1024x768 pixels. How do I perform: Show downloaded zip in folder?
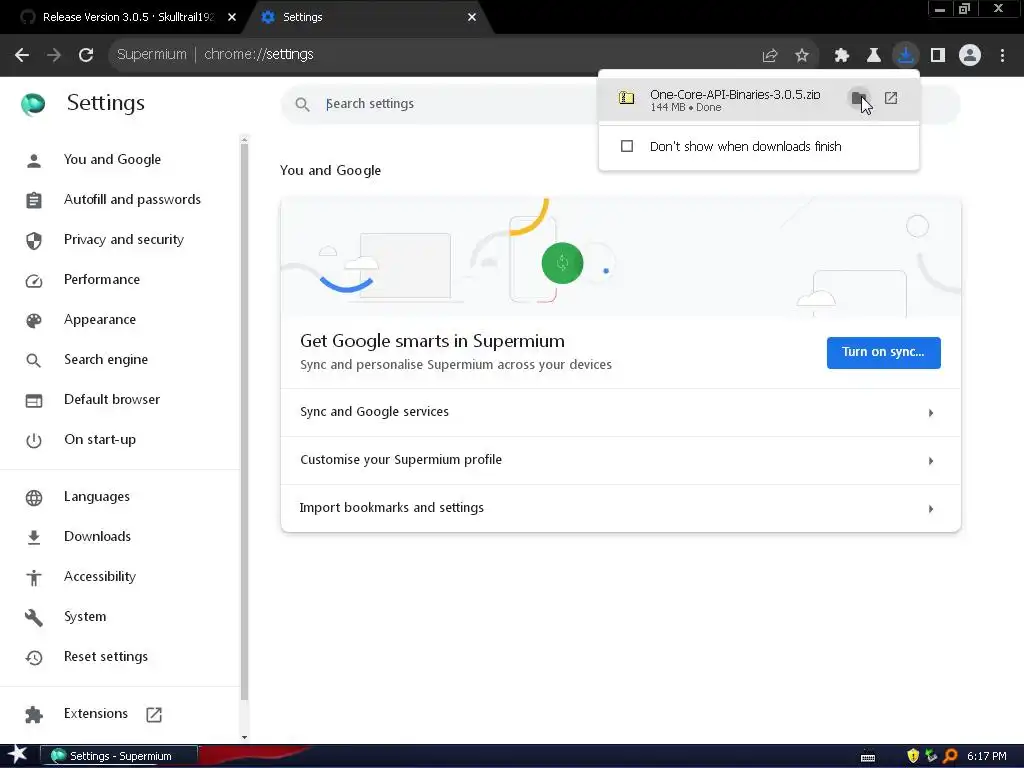click(x=859, y=99)
